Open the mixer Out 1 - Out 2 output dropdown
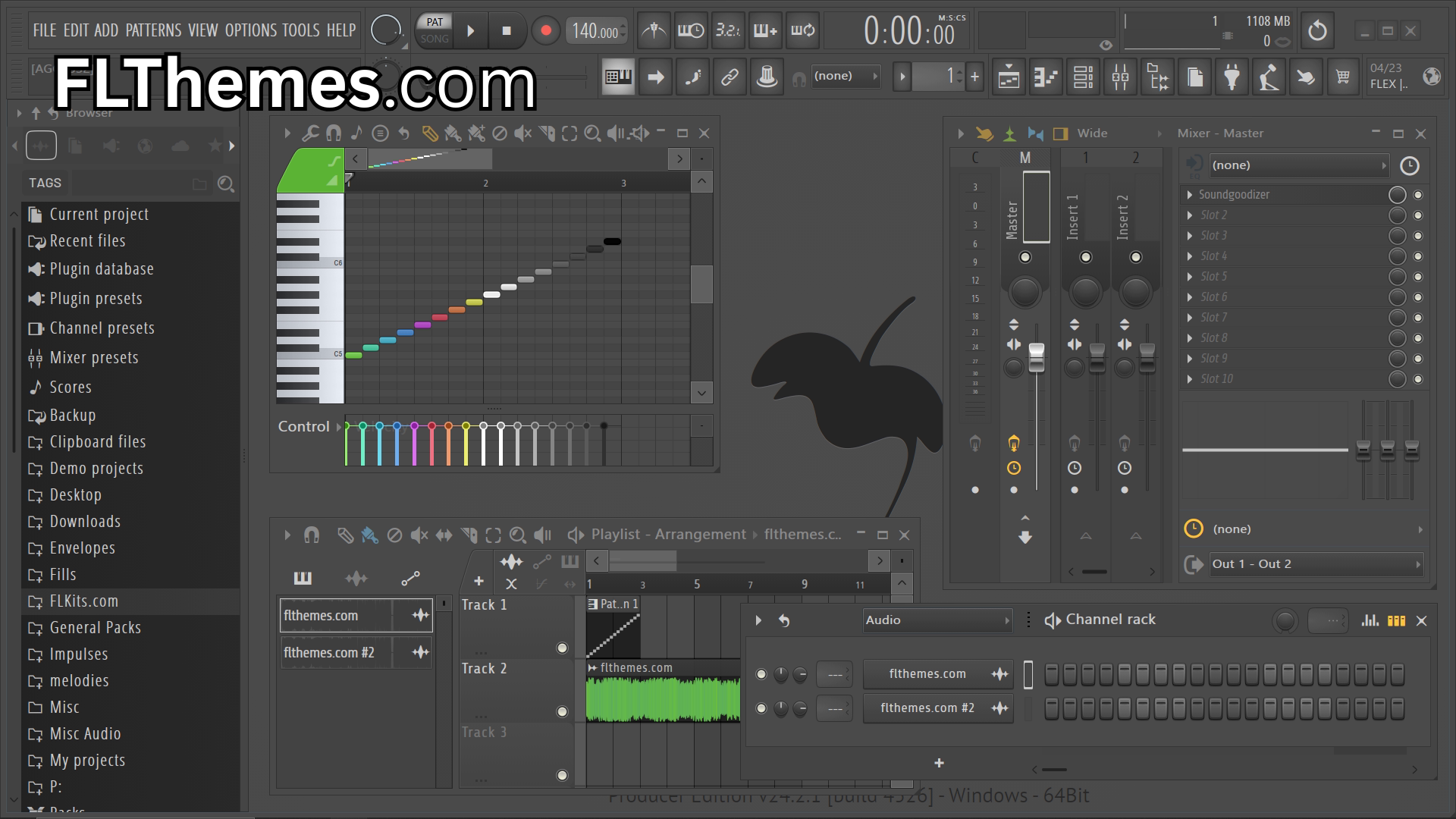The width and height of the screenshot is (1456, 819). pos(1316,564)
